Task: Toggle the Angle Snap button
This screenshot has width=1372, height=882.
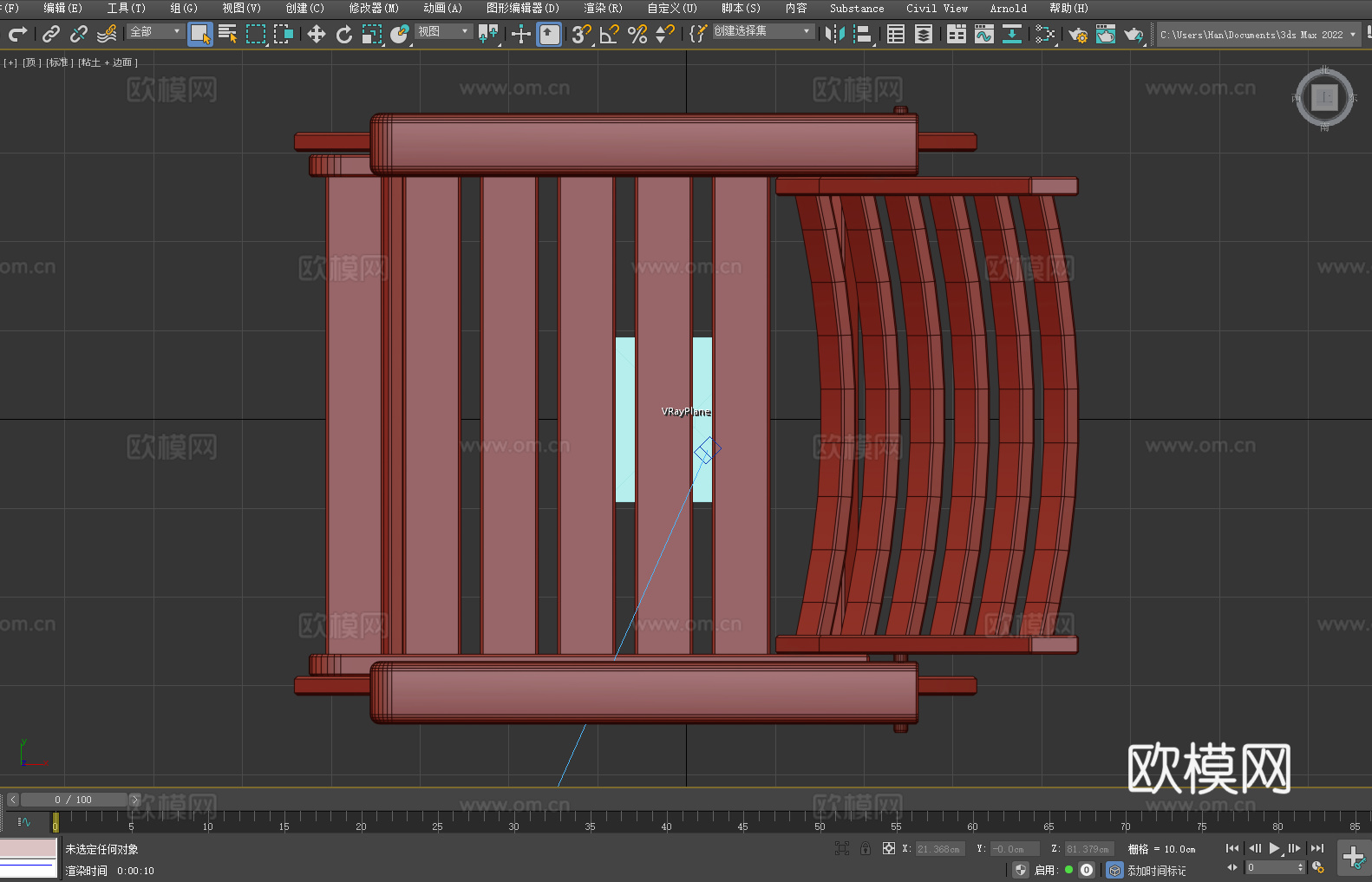Action: [610, 34]
